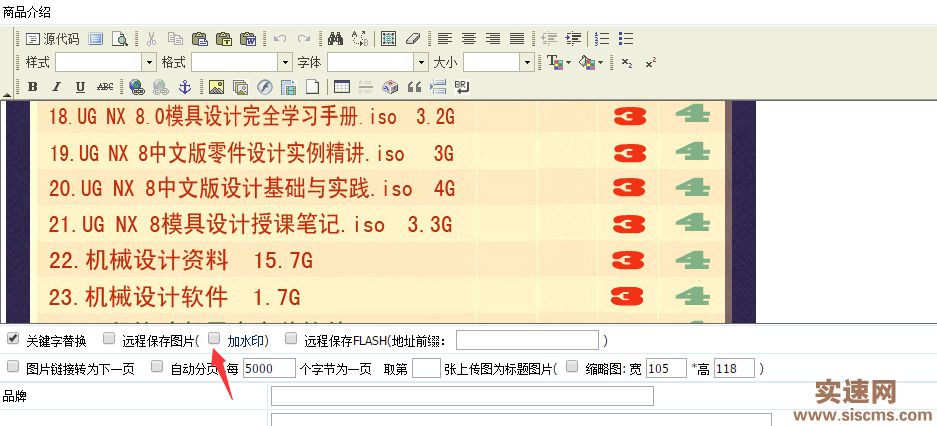Focus the 品牌 brand input field
The height and width of the screenshot is (426, 937).
coord(462,396)
